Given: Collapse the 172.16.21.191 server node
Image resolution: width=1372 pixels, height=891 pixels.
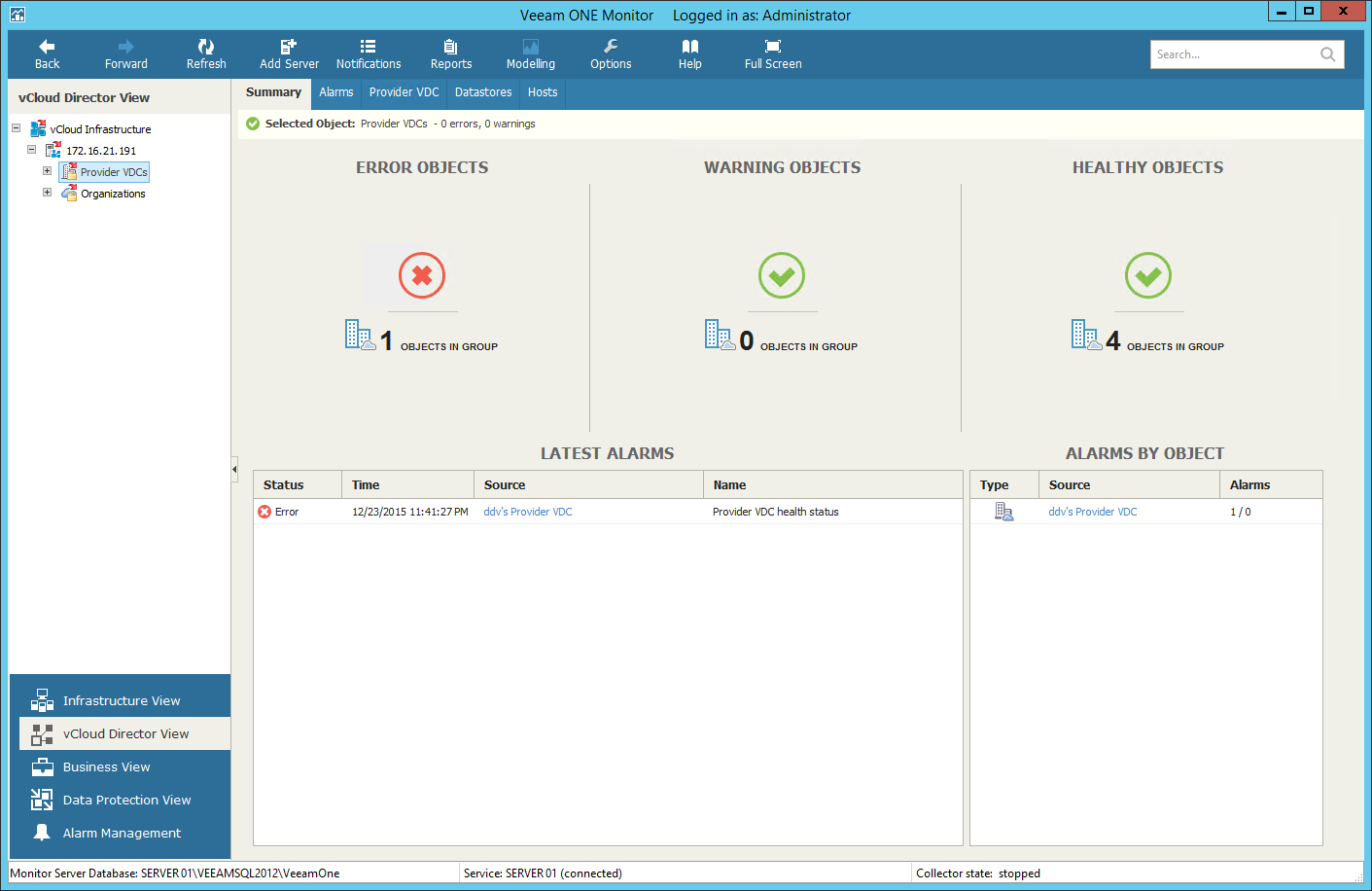Looking at the screenshot, I should coord(31,149).
